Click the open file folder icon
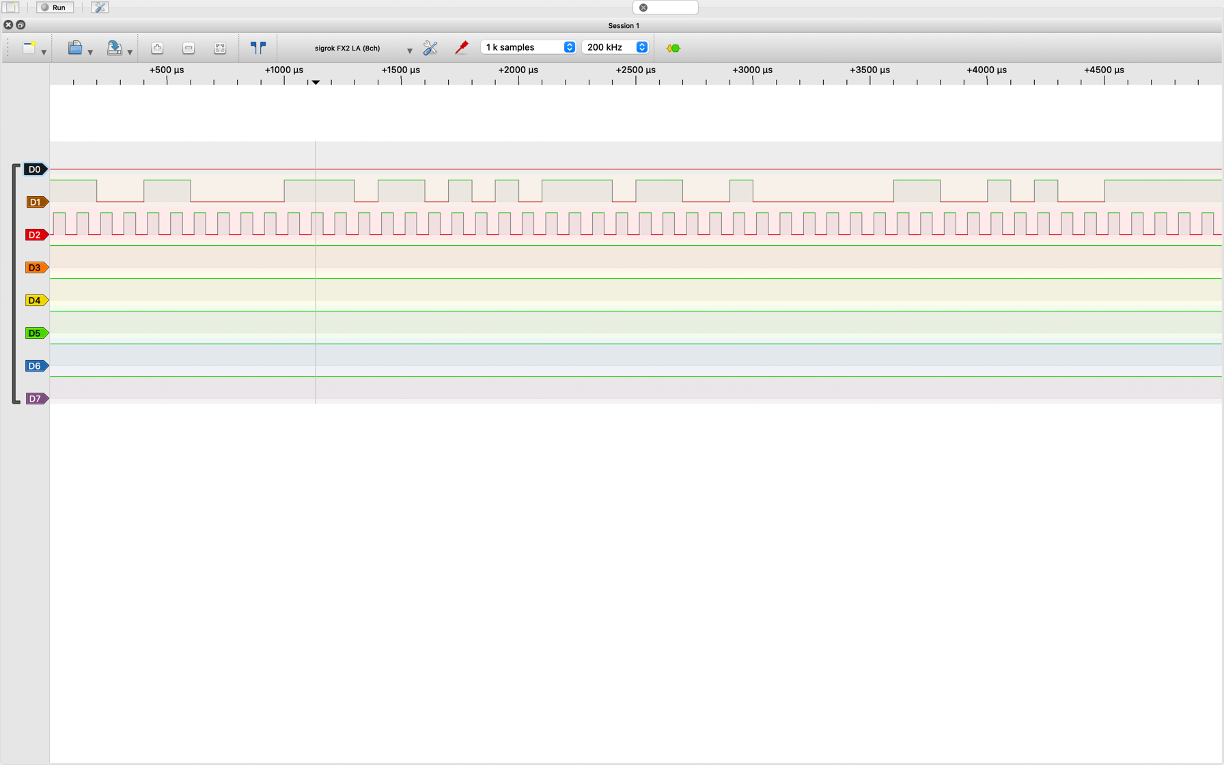 coord(75,48)
